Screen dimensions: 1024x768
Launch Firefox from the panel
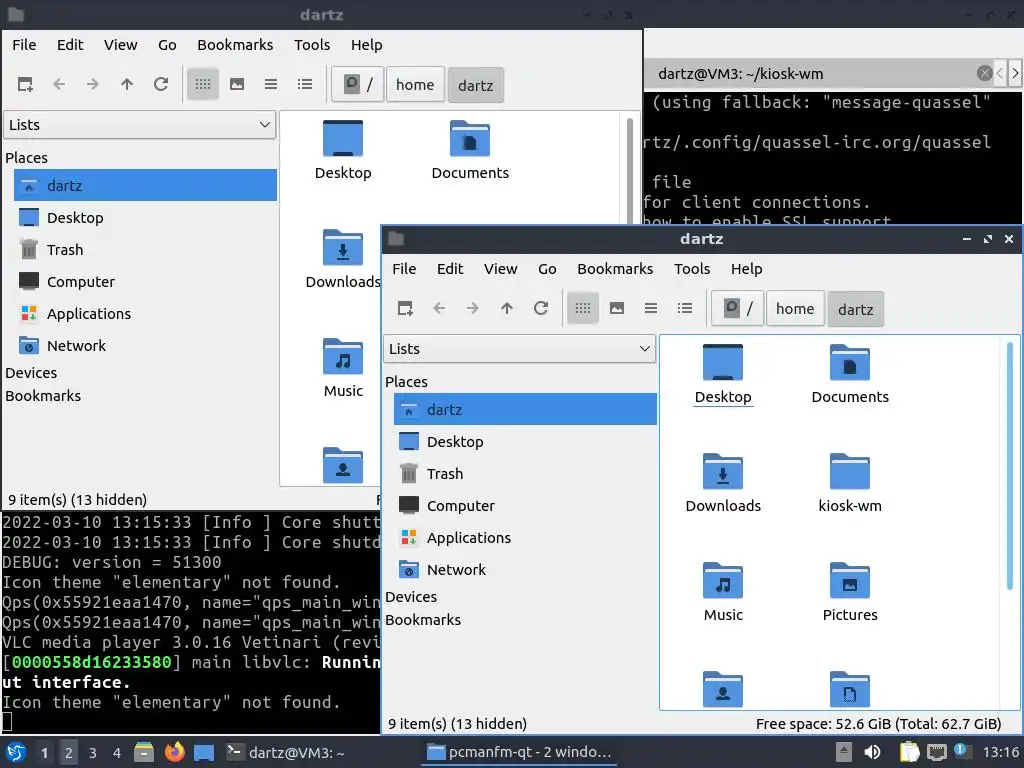[174, 752]
